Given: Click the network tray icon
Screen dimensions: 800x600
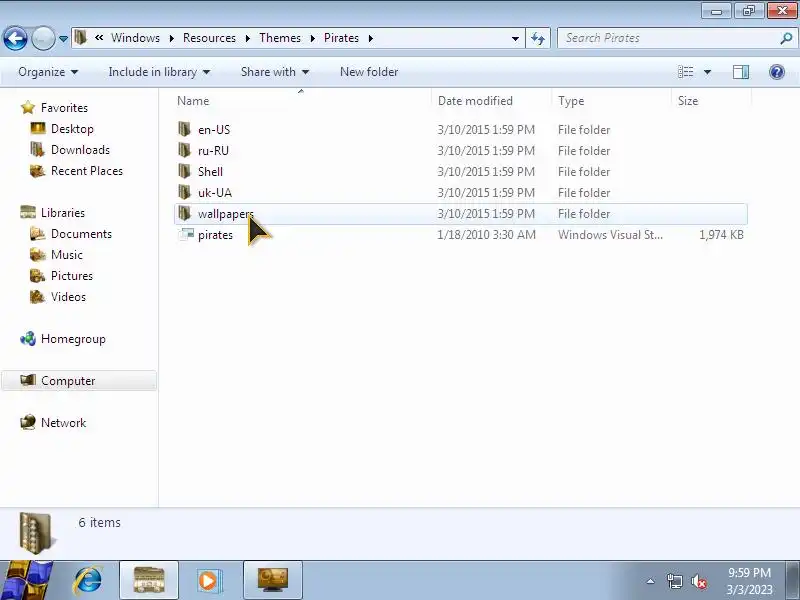Looking at the screenshot, I should click(x=674, y=581).
